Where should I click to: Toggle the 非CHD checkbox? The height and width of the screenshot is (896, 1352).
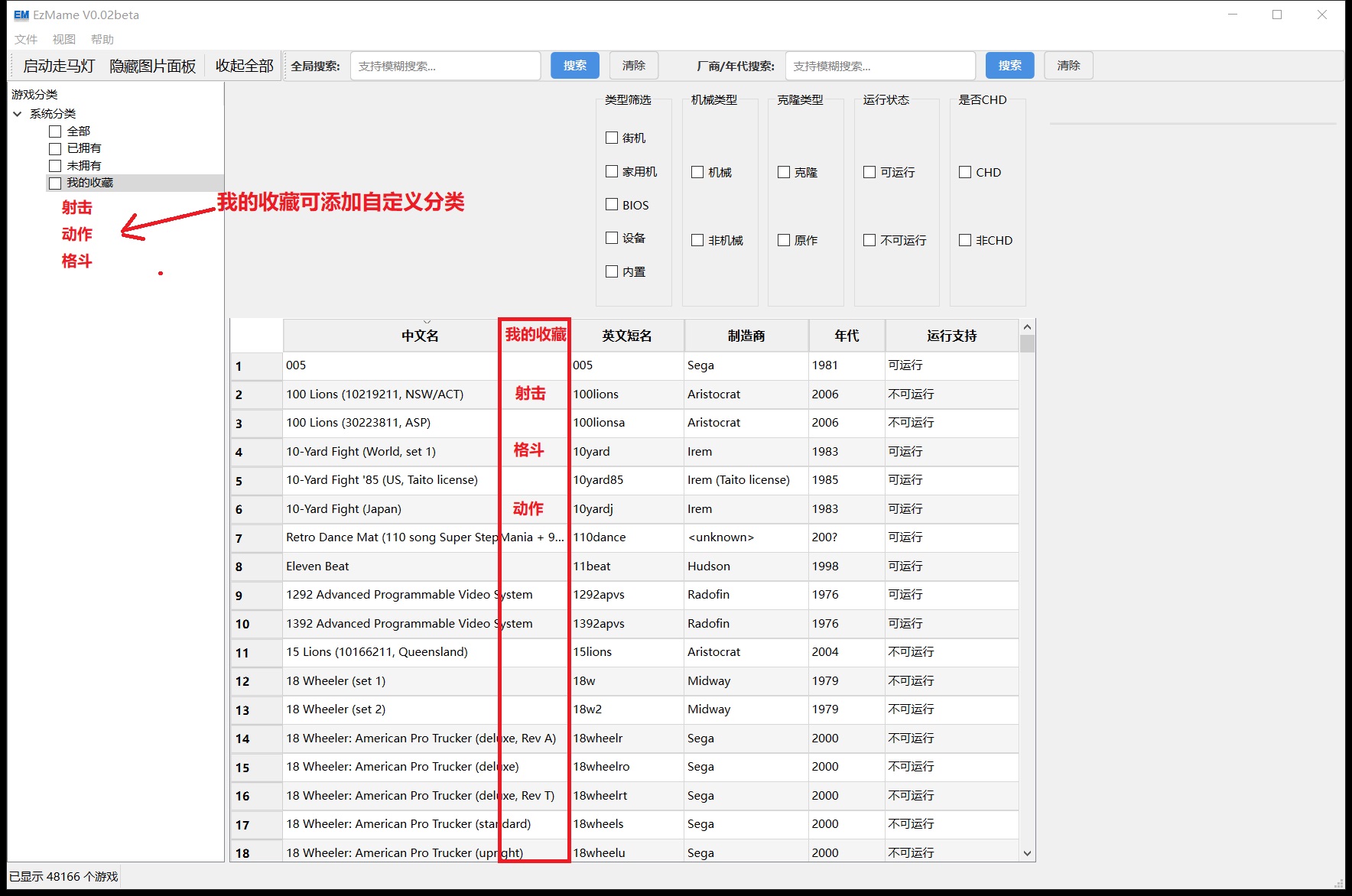tap(965, 240)
